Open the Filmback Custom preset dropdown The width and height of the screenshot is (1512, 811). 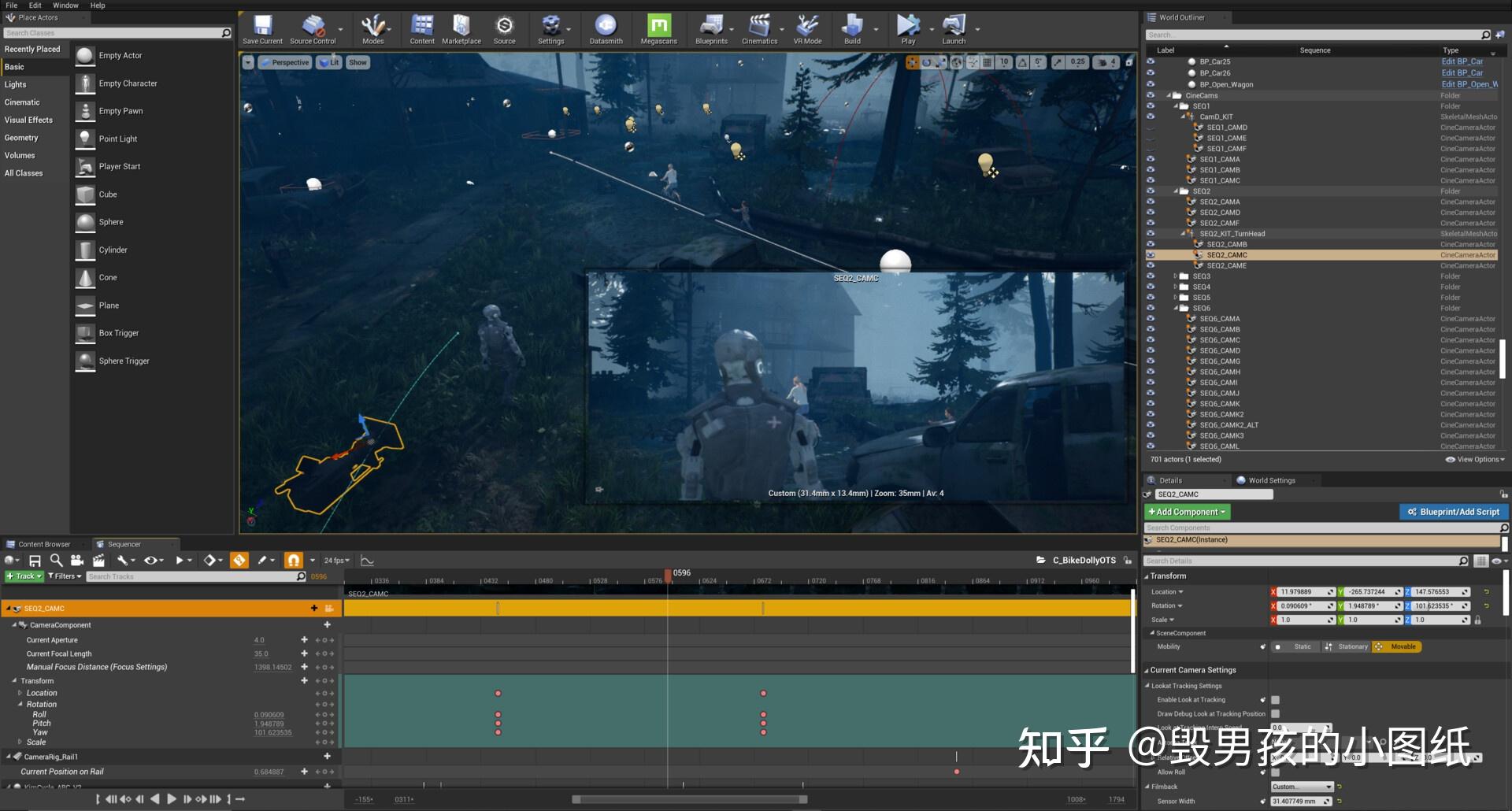coord(1302,787)
